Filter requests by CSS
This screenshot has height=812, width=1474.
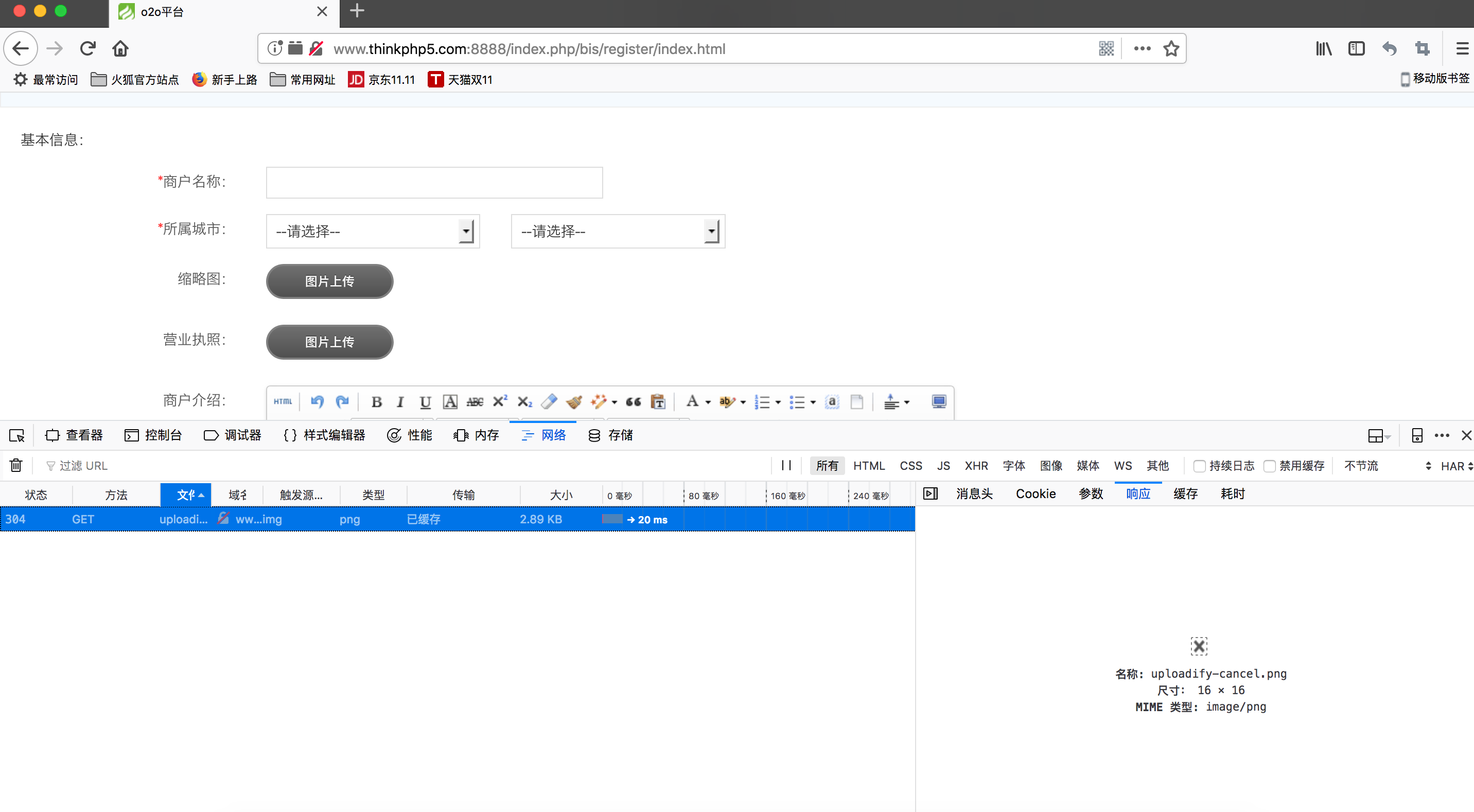[911, 466]
